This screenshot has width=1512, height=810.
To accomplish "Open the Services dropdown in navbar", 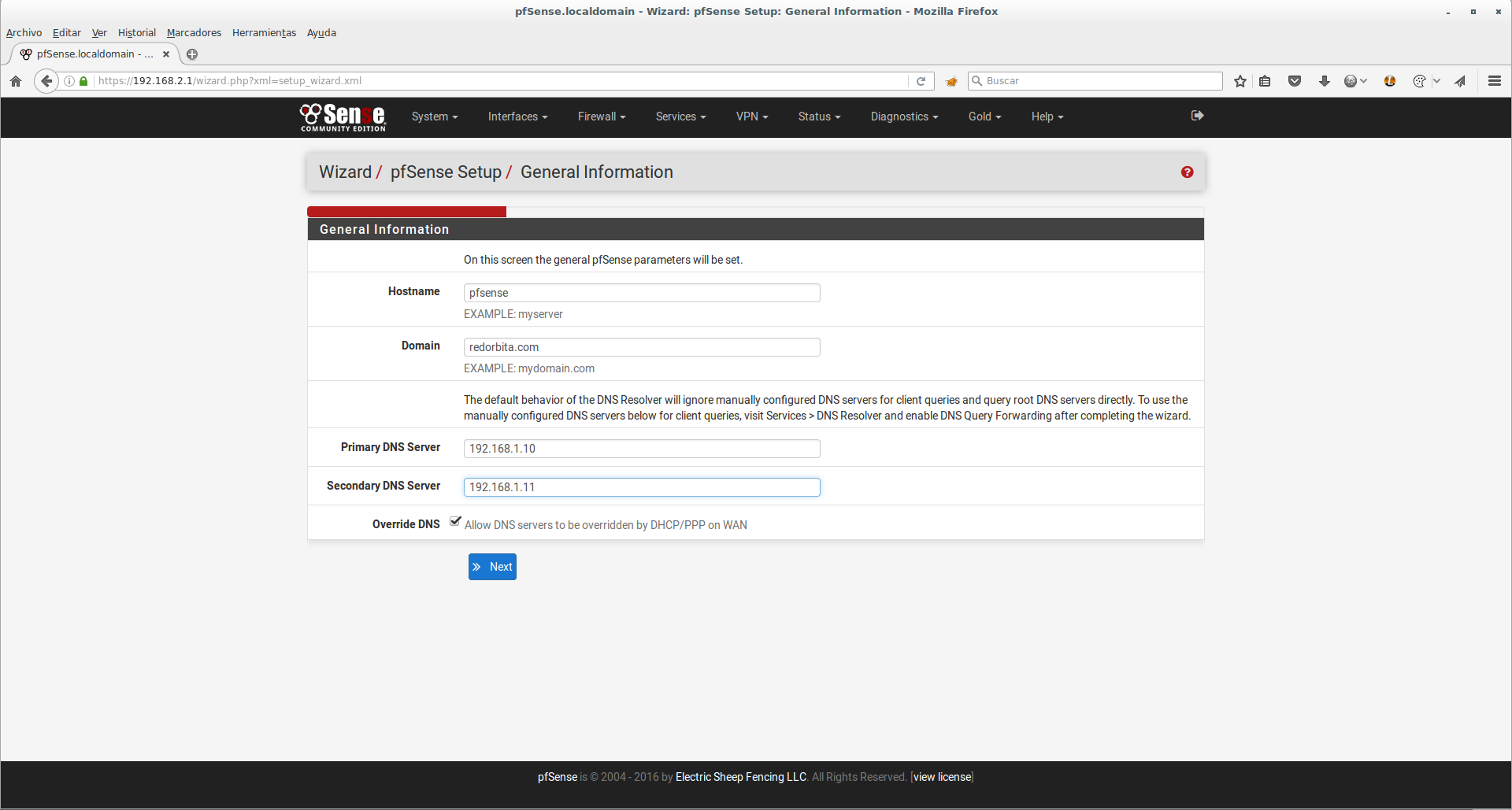I will 680,117.
